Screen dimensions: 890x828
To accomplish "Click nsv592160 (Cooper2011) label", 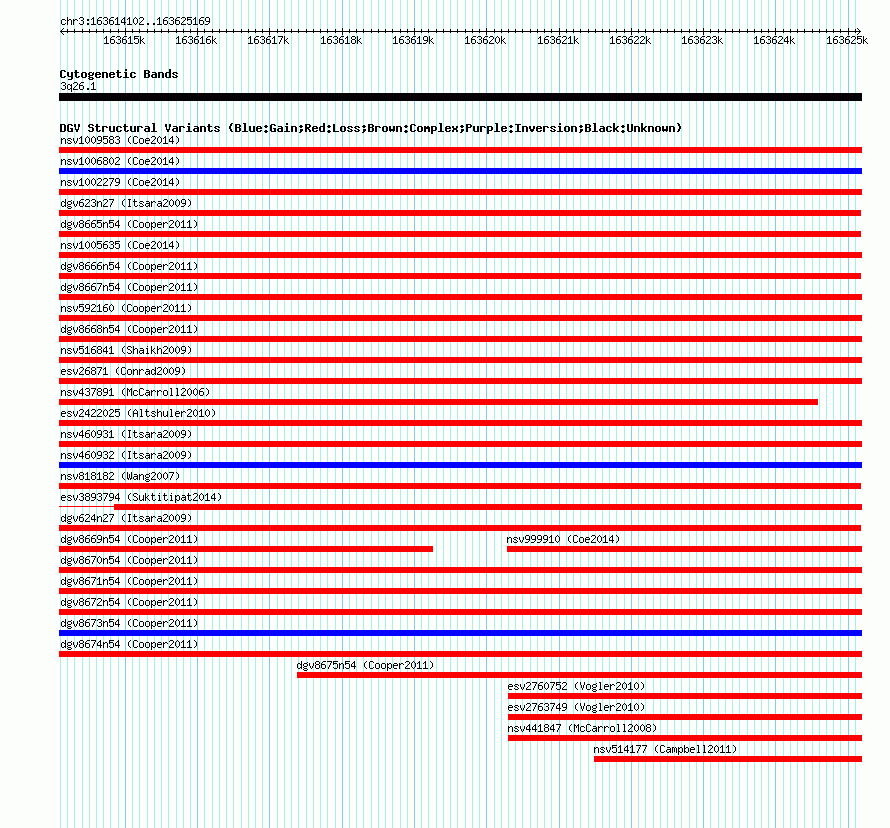I will [126, 308].
